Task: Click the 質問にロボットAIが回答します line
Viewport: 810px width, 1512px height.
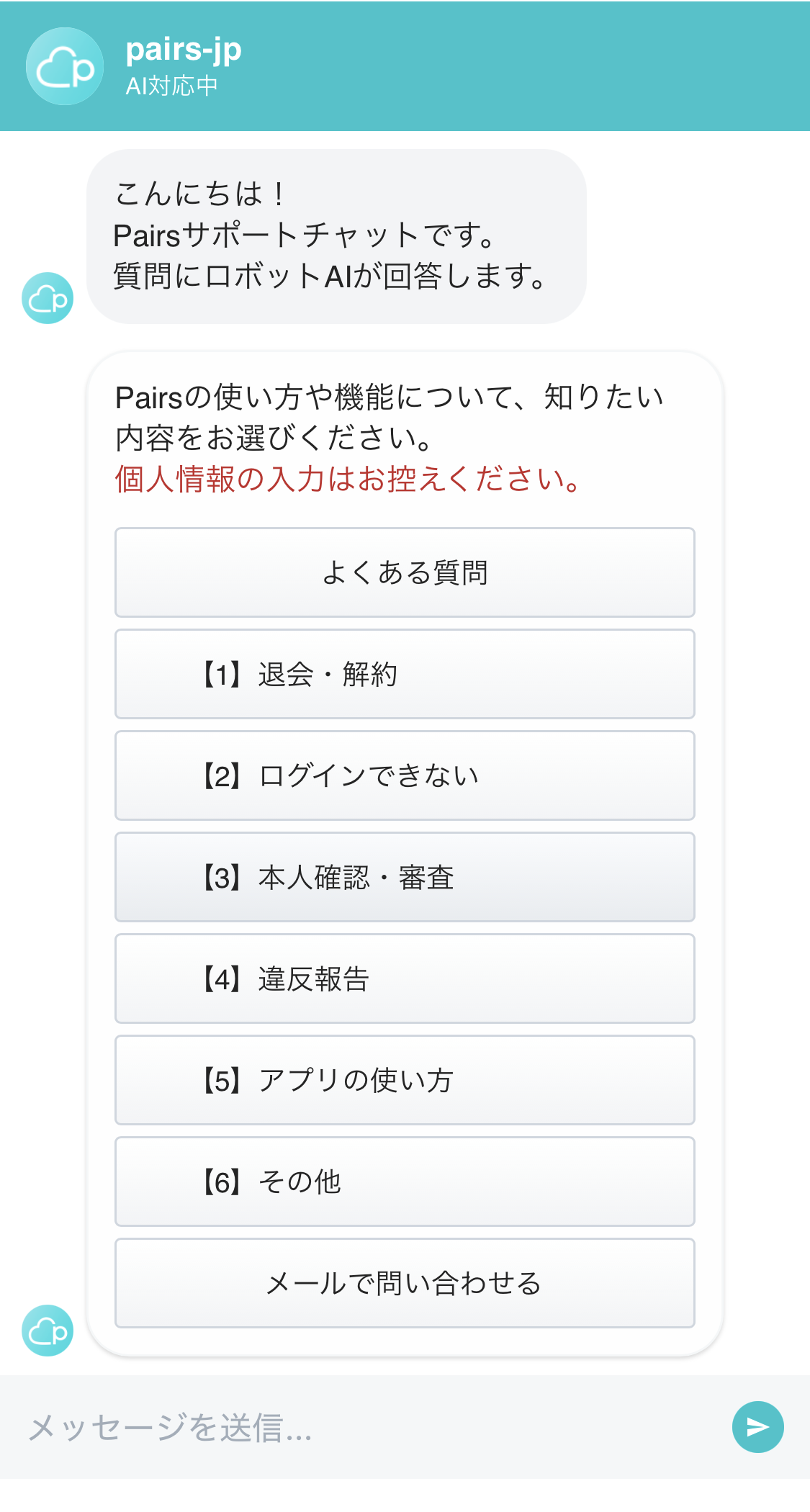Action: click(330, 276)
